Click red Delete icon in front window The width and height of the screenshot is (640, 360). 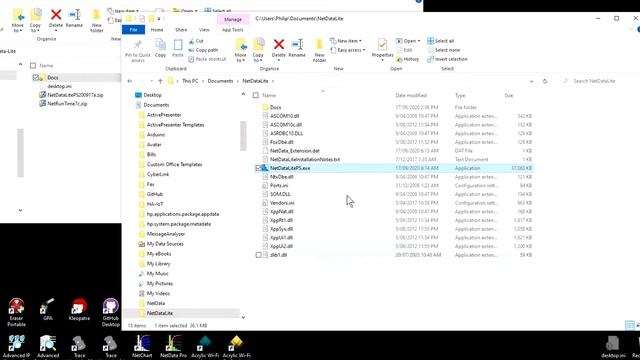coord(279,44)
